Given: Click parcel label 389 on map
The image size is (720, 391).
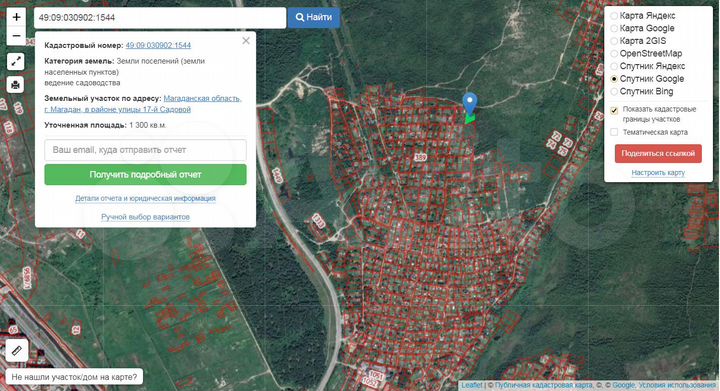Looking at the screenshot, I should click(x=421, y=157).
